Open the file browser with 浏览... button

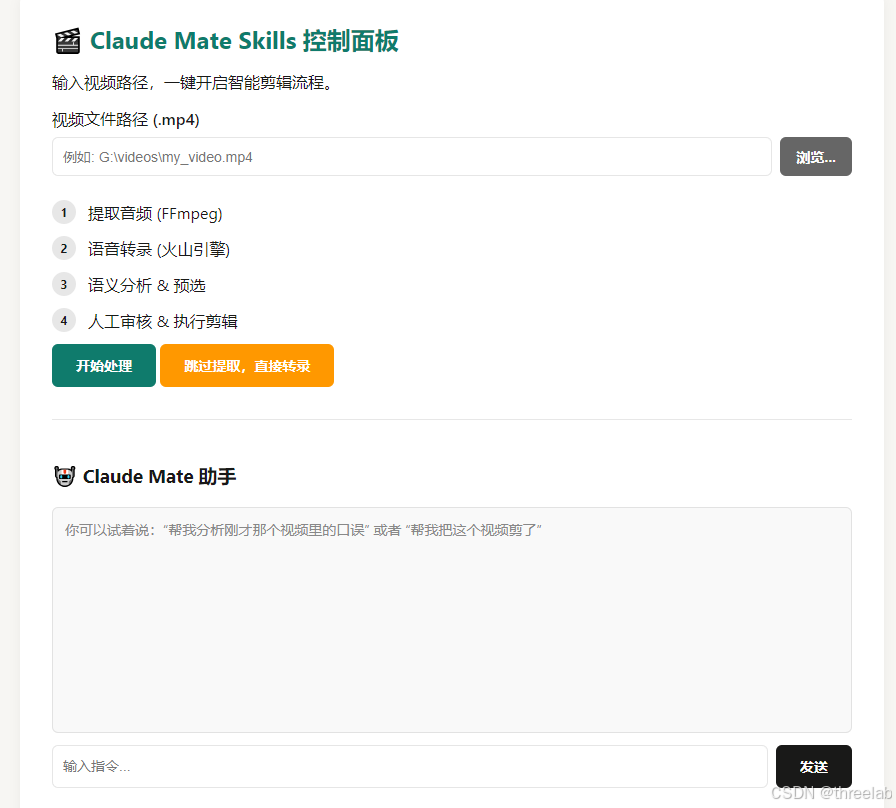815,157
